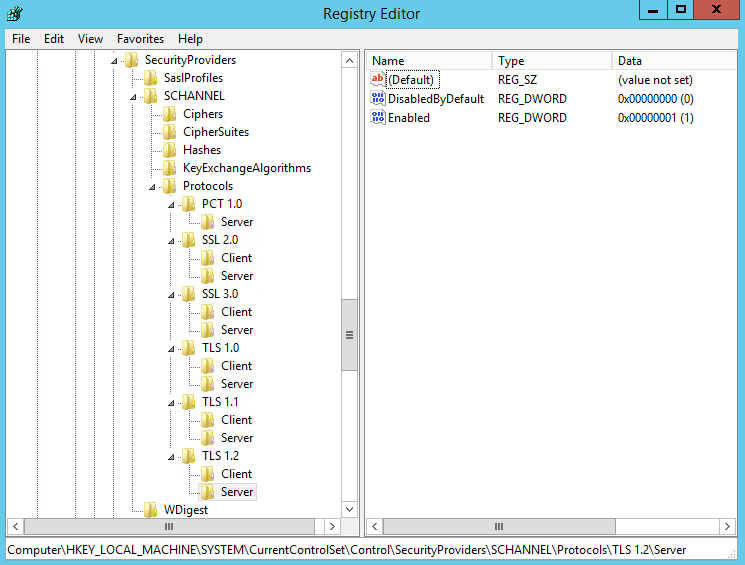Select the Enabled DWORD value icon
Image resolution: width=745 pixels, height=565 pixels.
[378, 118]
